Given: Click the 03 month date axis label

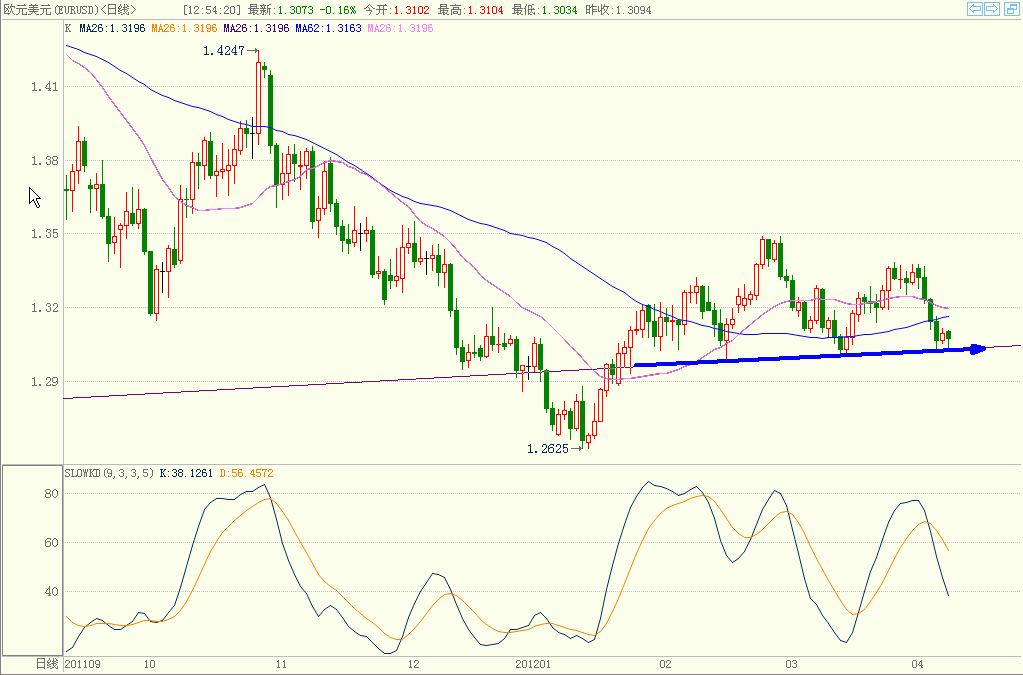Looking at the screenshot, I should (x=791, y=665).
